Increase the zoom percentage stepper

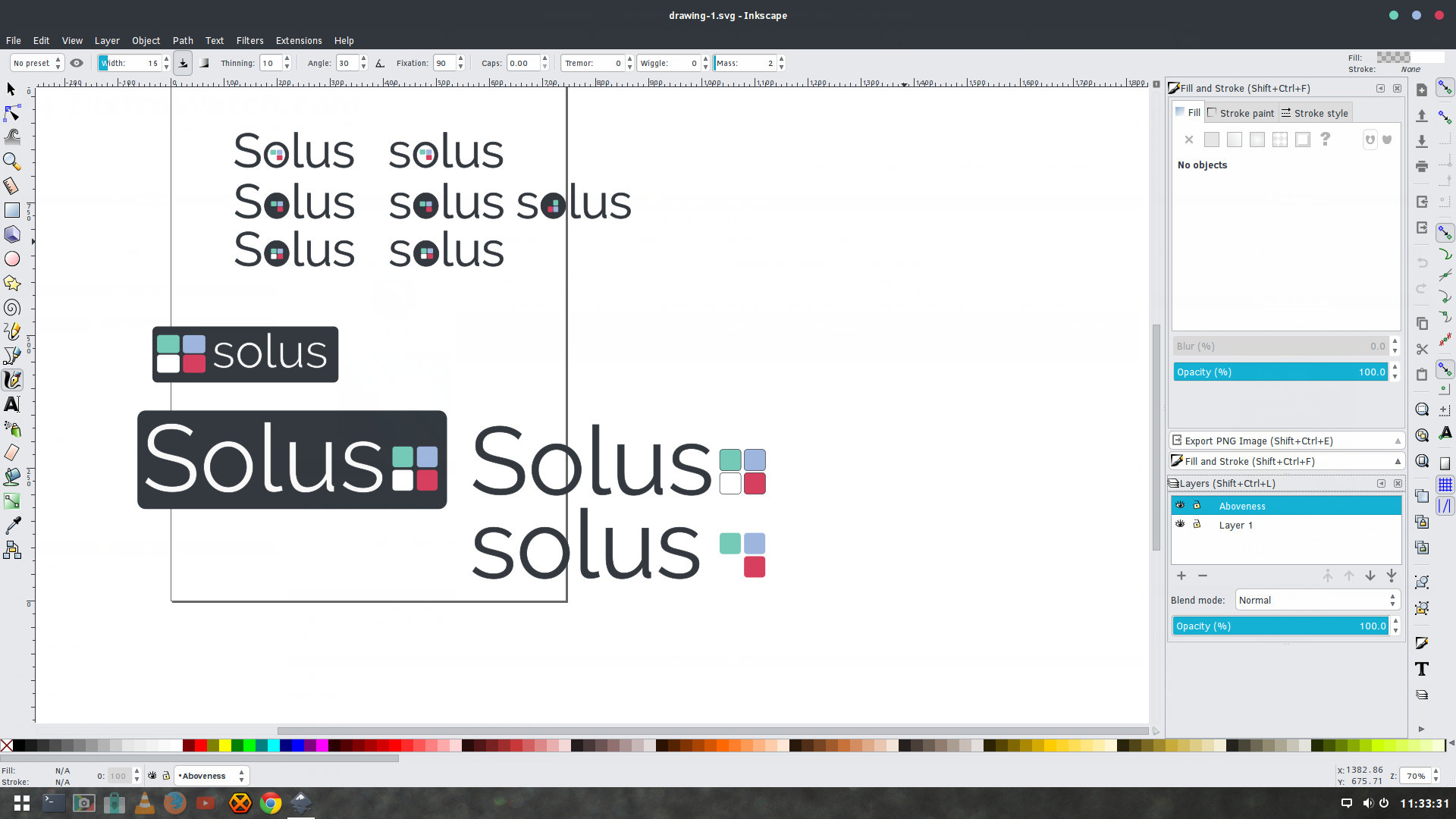click(1436, 772)
